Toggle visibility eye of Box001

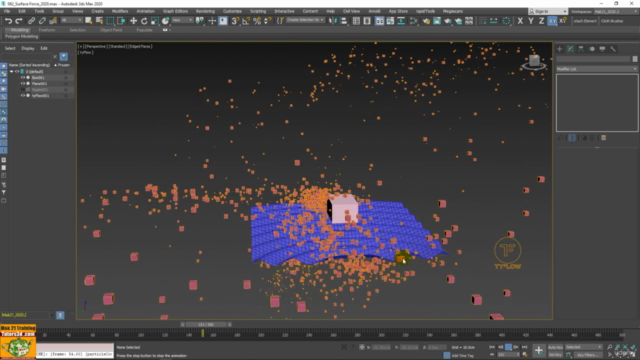point(23,78)
